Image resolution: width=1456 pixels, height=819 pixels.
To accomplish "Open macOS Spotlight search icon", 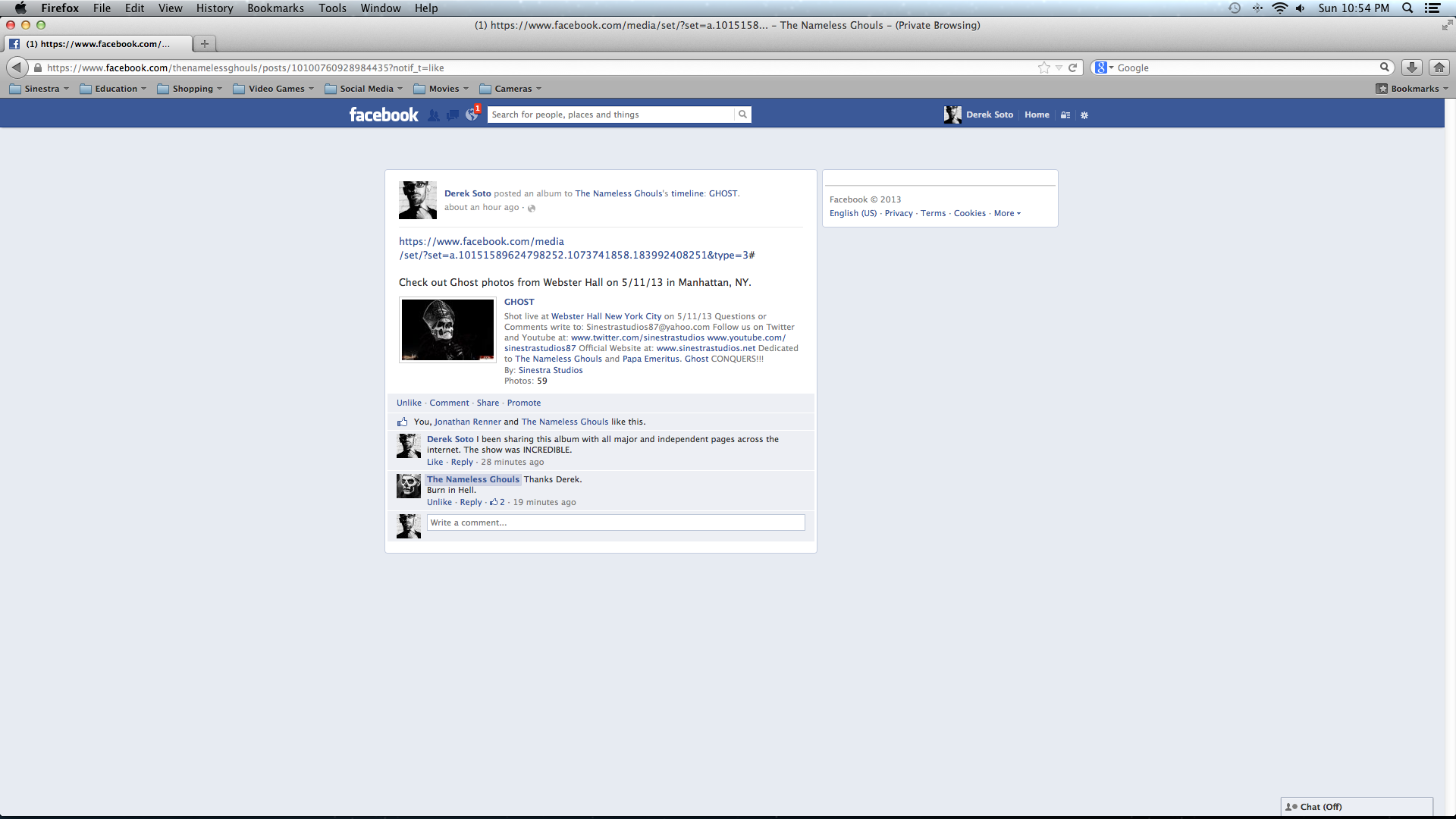I will 1407,8.
